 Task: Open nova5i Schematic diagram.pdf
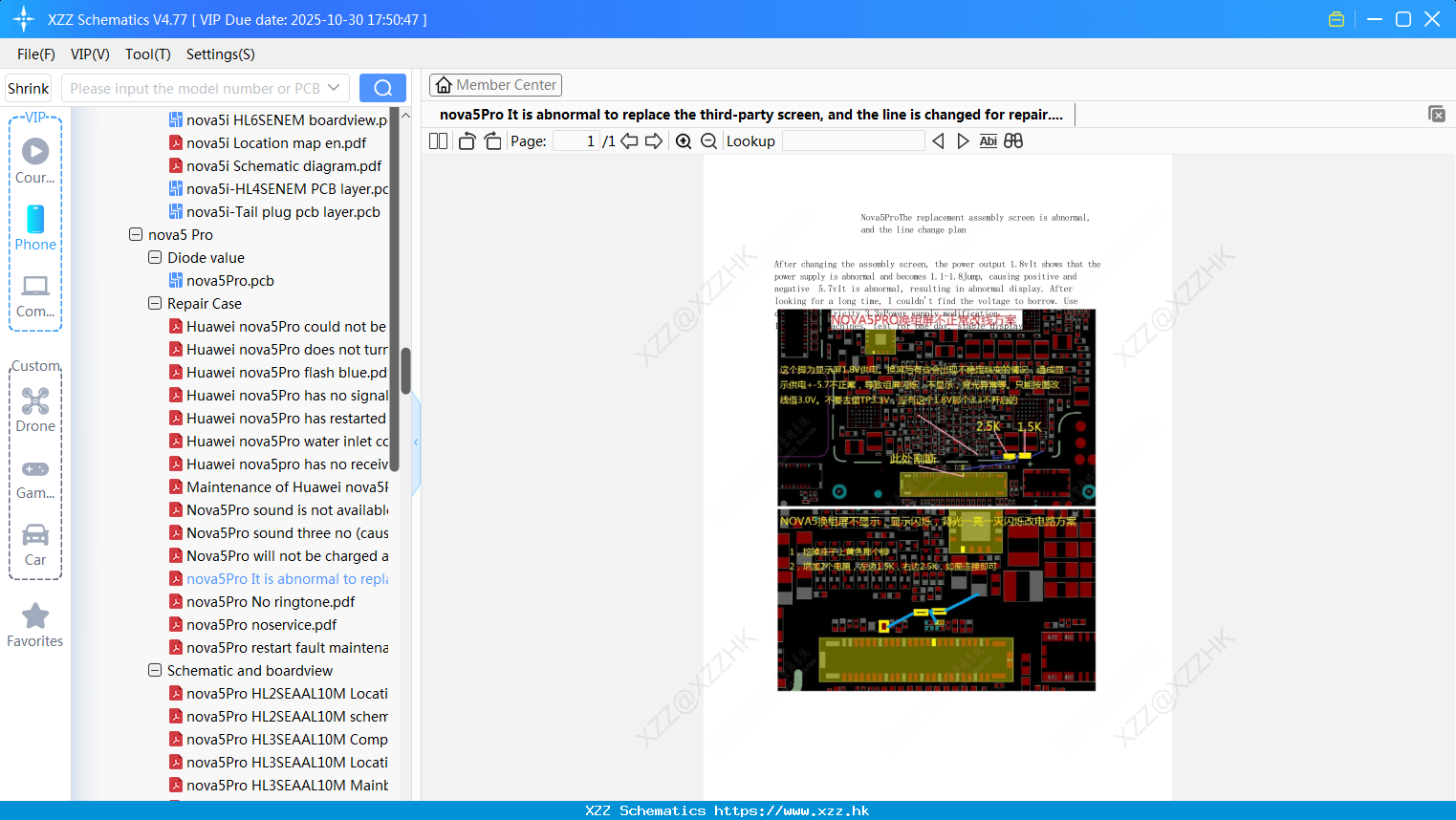click(274, 165)
